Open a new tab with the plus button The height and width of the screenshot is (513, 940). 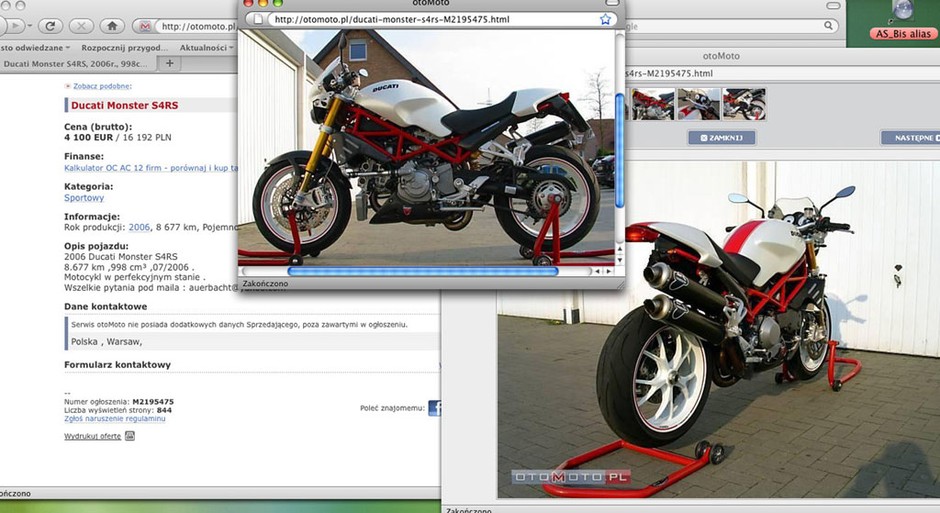point(170,63)
